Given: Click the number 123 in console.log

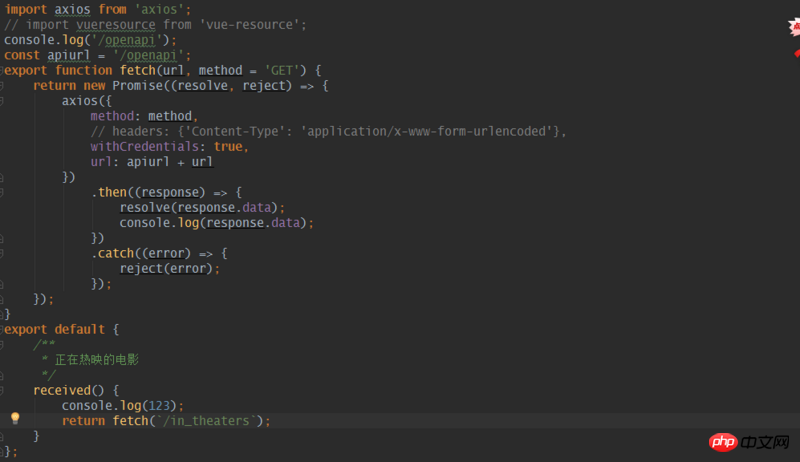Looking at the screenshot, I should [159, 406].
